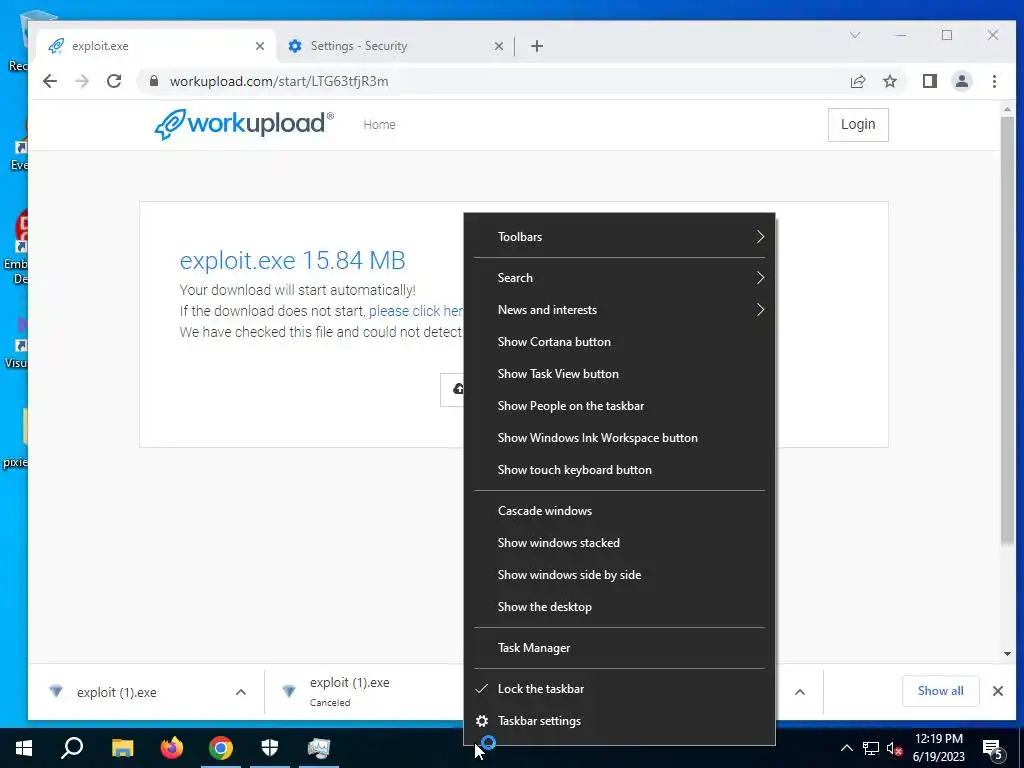This screenshot has height=768, width=1024.
Task: Expand News and interests submenu
Action: coord(619,310)
